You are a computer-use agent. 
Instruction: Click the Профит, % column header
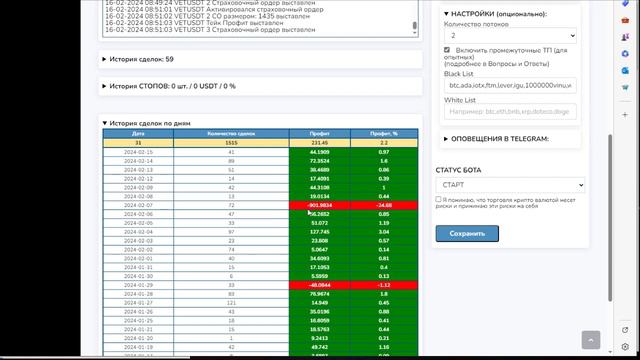point(384,133)
